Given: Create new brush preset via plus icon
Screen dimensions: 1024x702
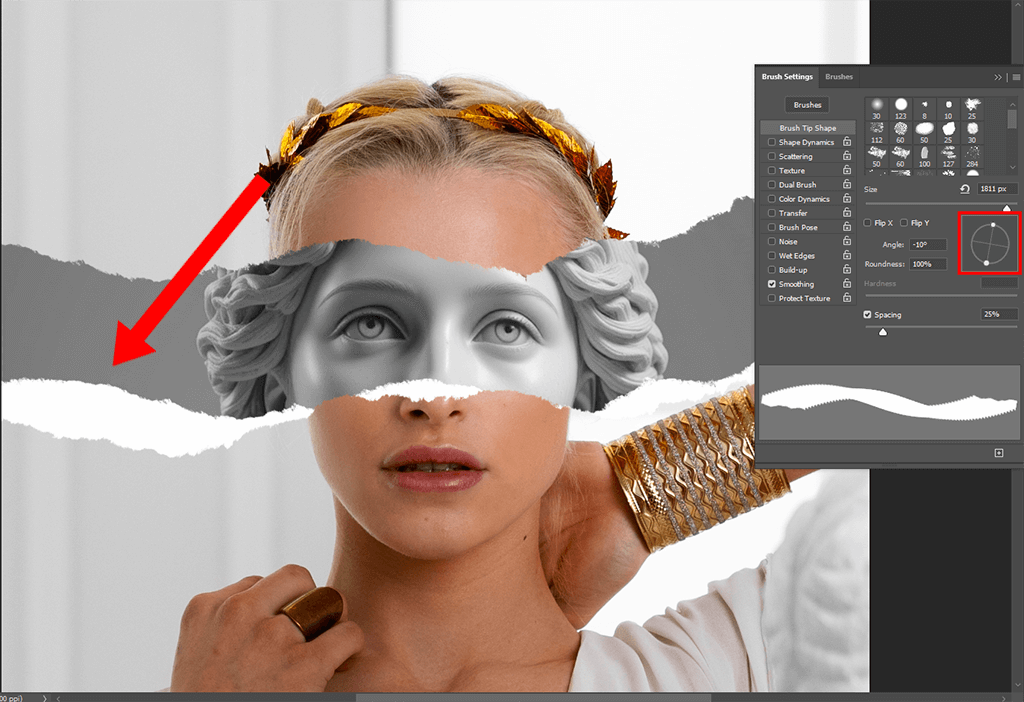Looking at the screenshot, I should click(x=999, y=453).
